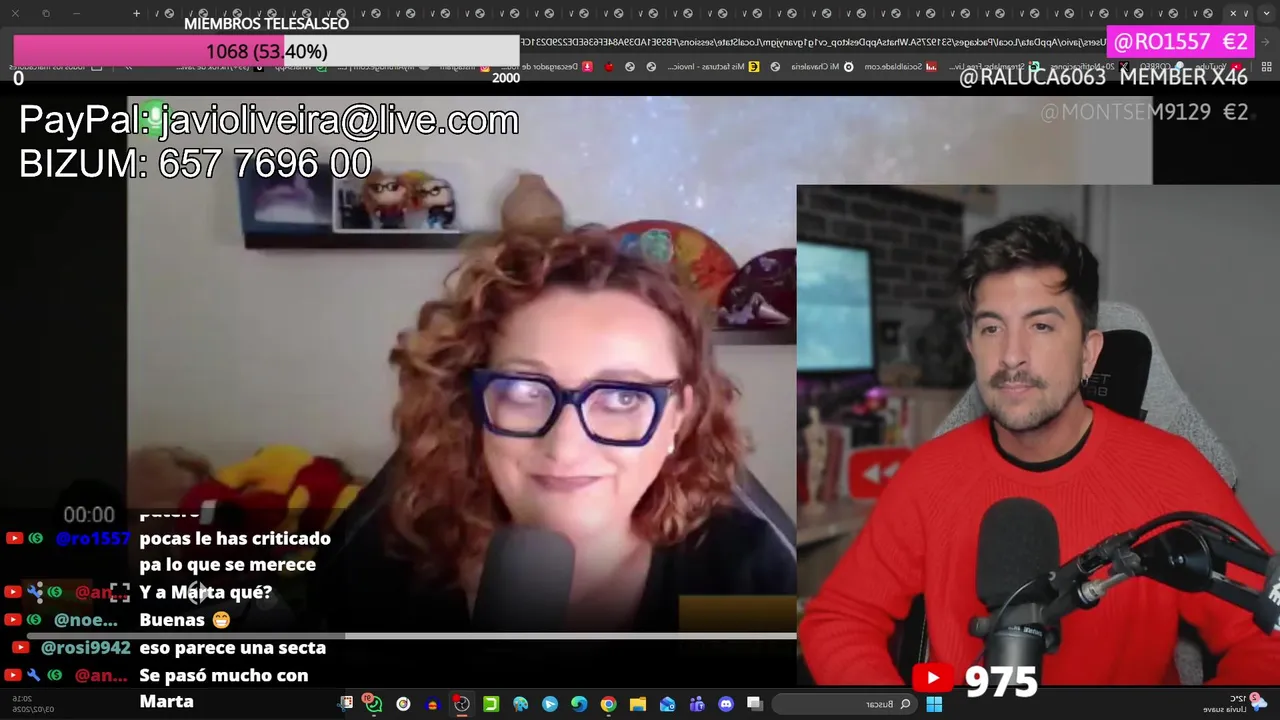The image size is (1280, 720).
Task: Open the Outlook mail taskbar icon
Action: (x=667, y=704)
